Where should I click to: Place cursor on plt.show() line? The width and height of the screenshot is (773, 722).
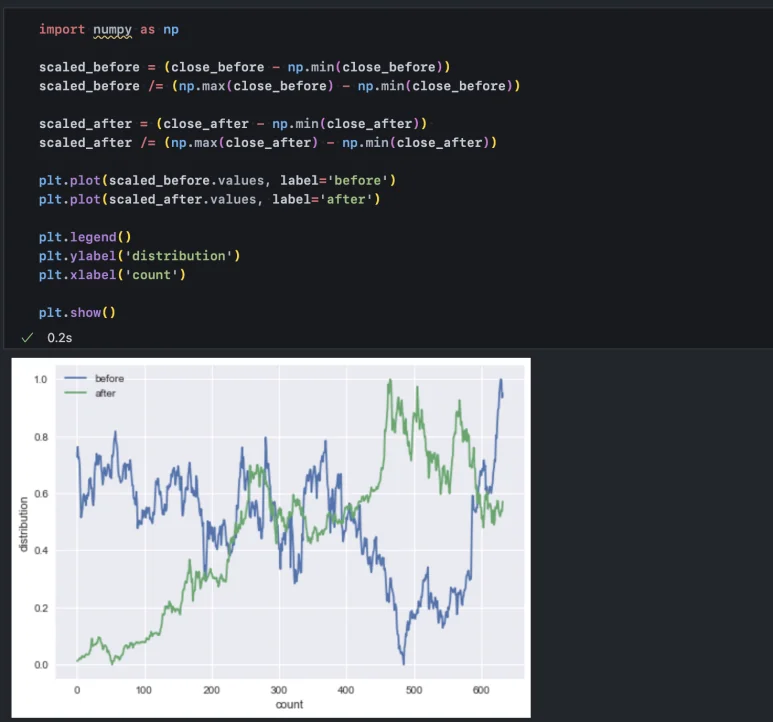[x=78, y=313]
